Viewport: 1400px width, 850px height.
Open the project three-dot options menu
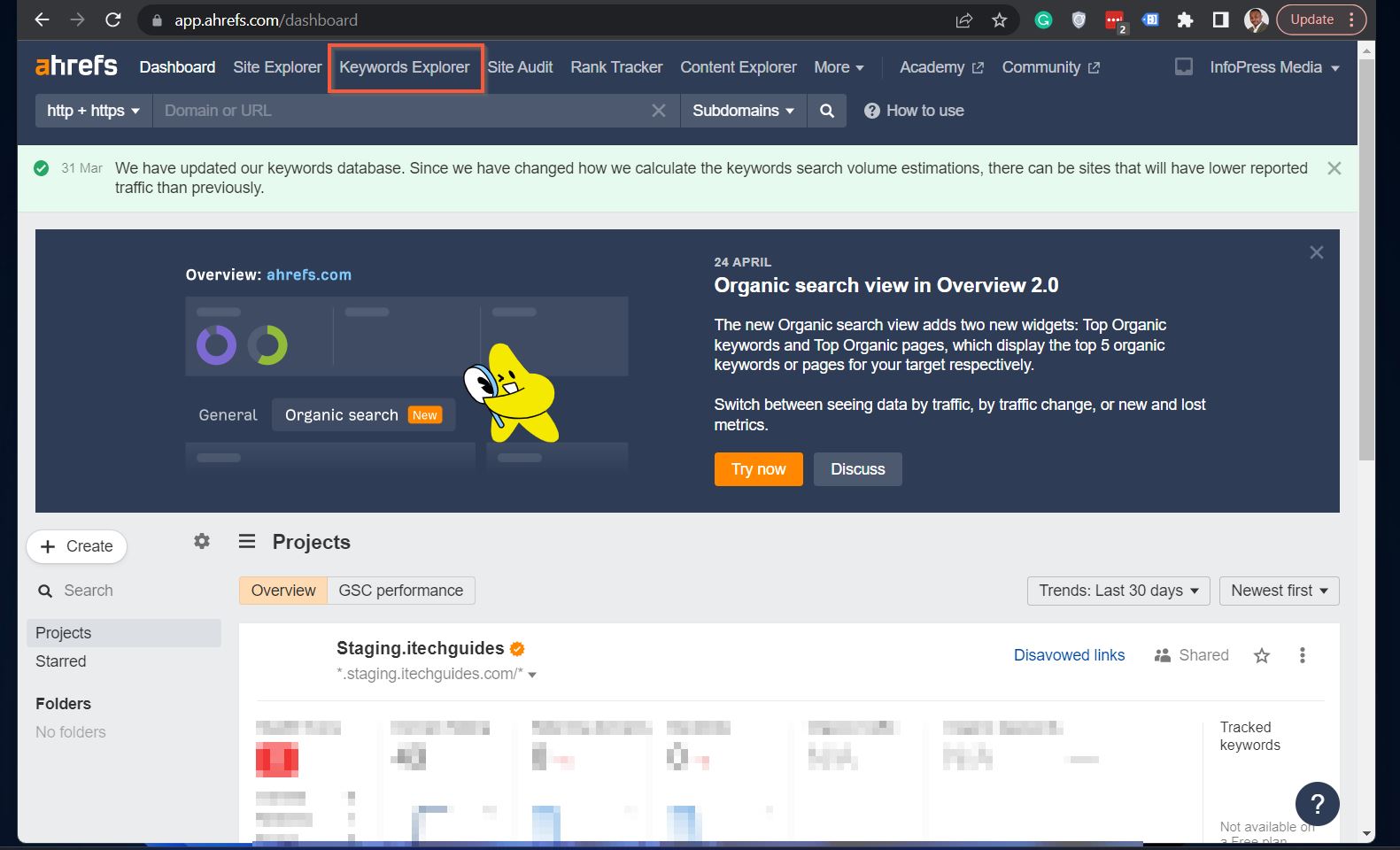pos(1302,655)
